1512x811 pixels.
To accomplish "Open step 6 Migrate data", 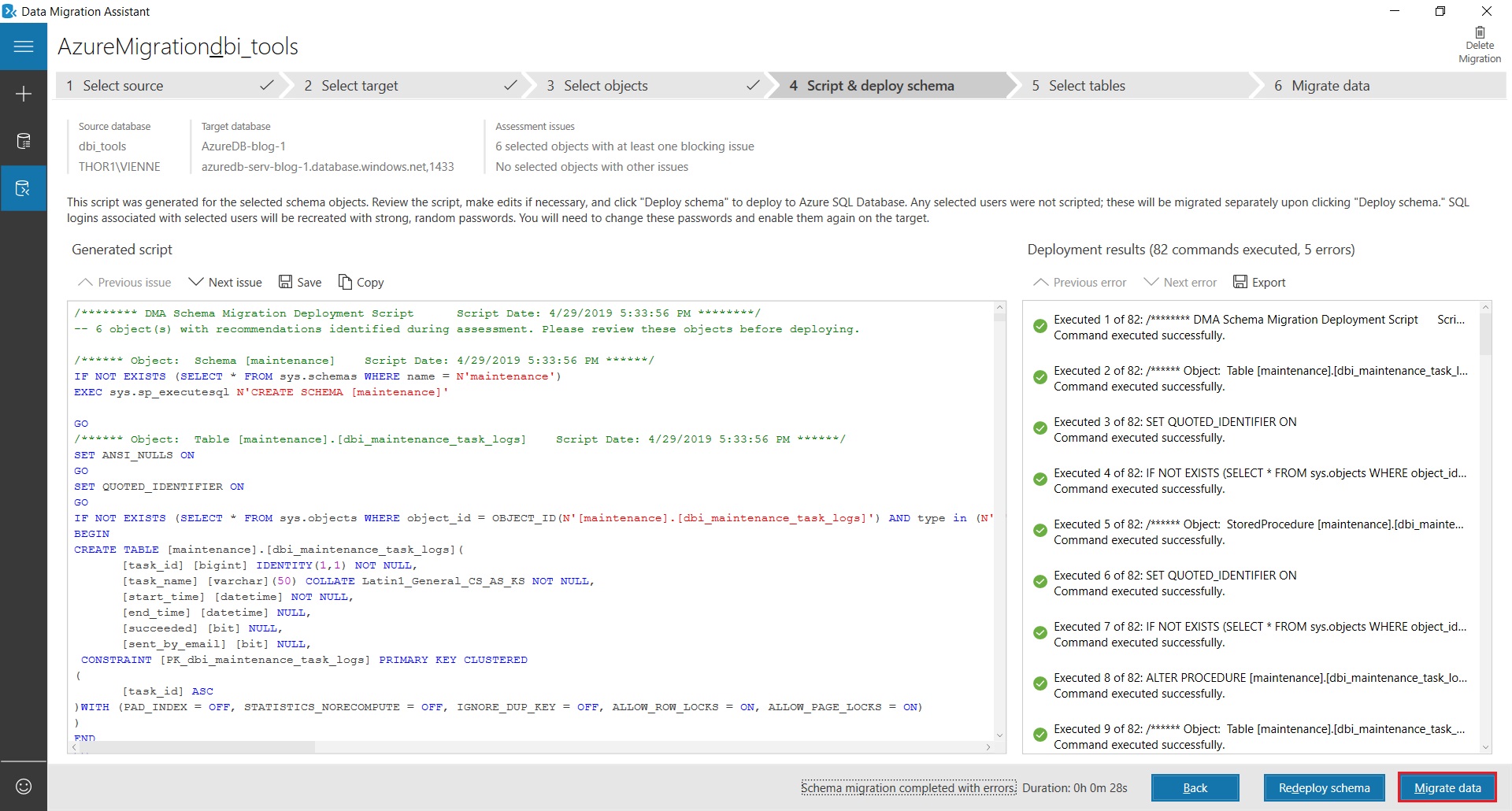I will coord(1382,85).
